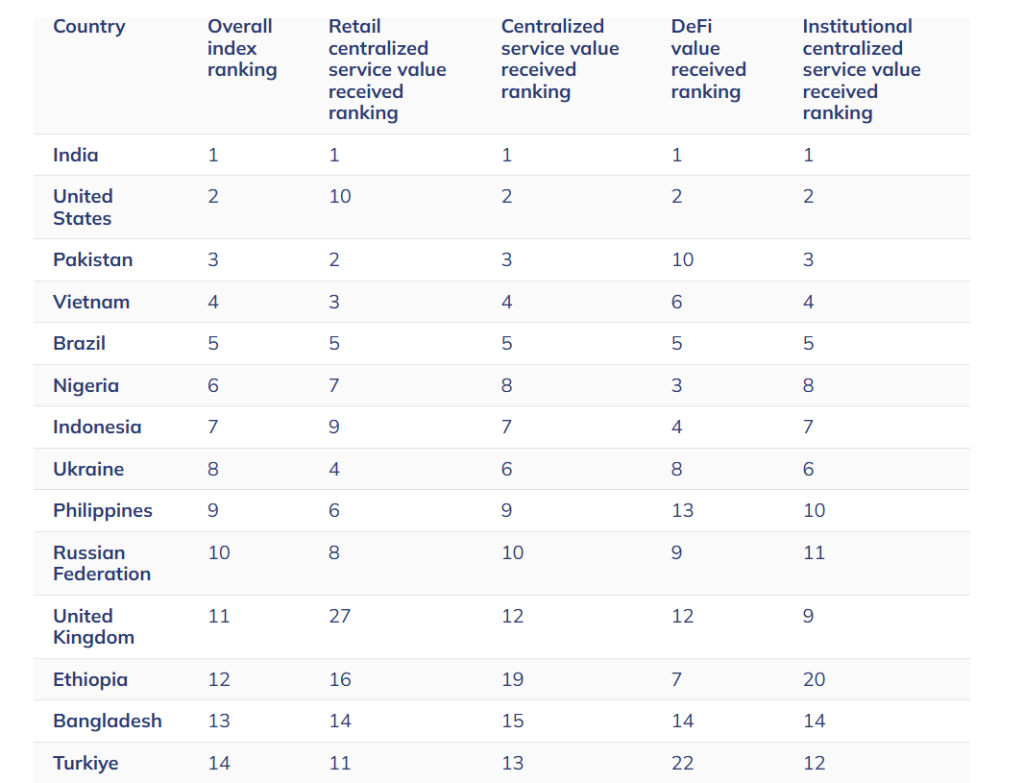Click the Institutional centralized service value header

[861, 69]
